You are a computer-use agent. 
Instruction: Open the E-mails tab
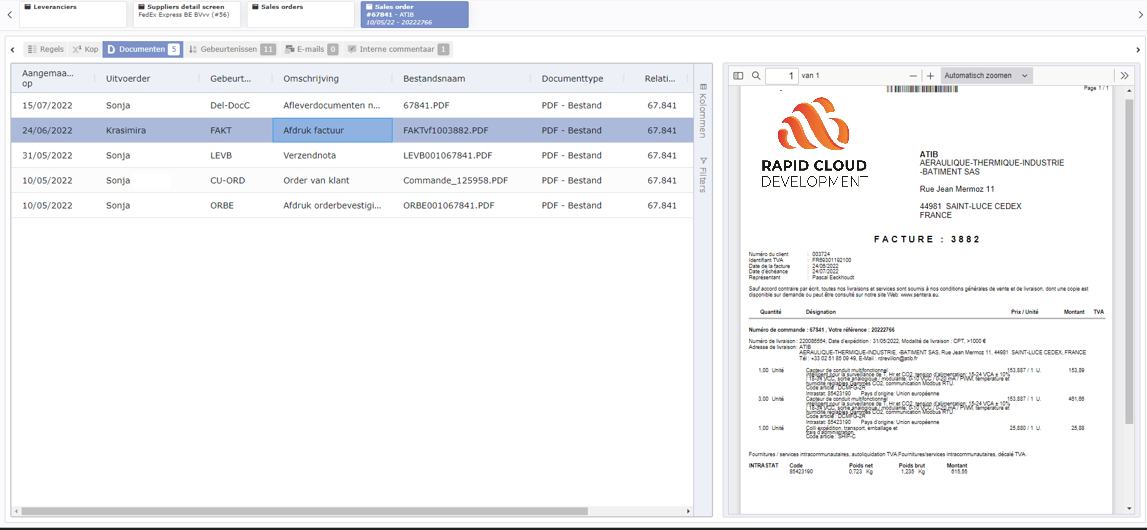pos(311,49)
